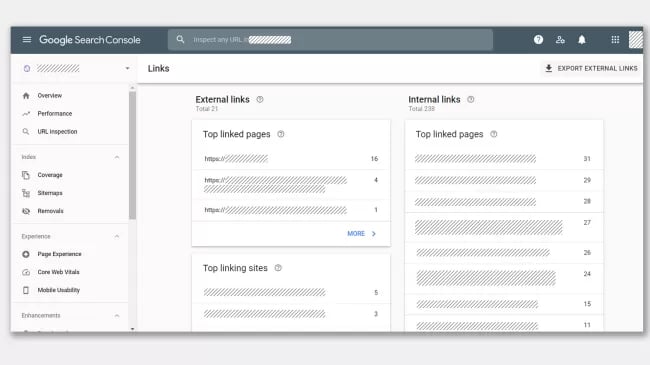
Task: Show help for External links heading
Action: click(260, 100)
